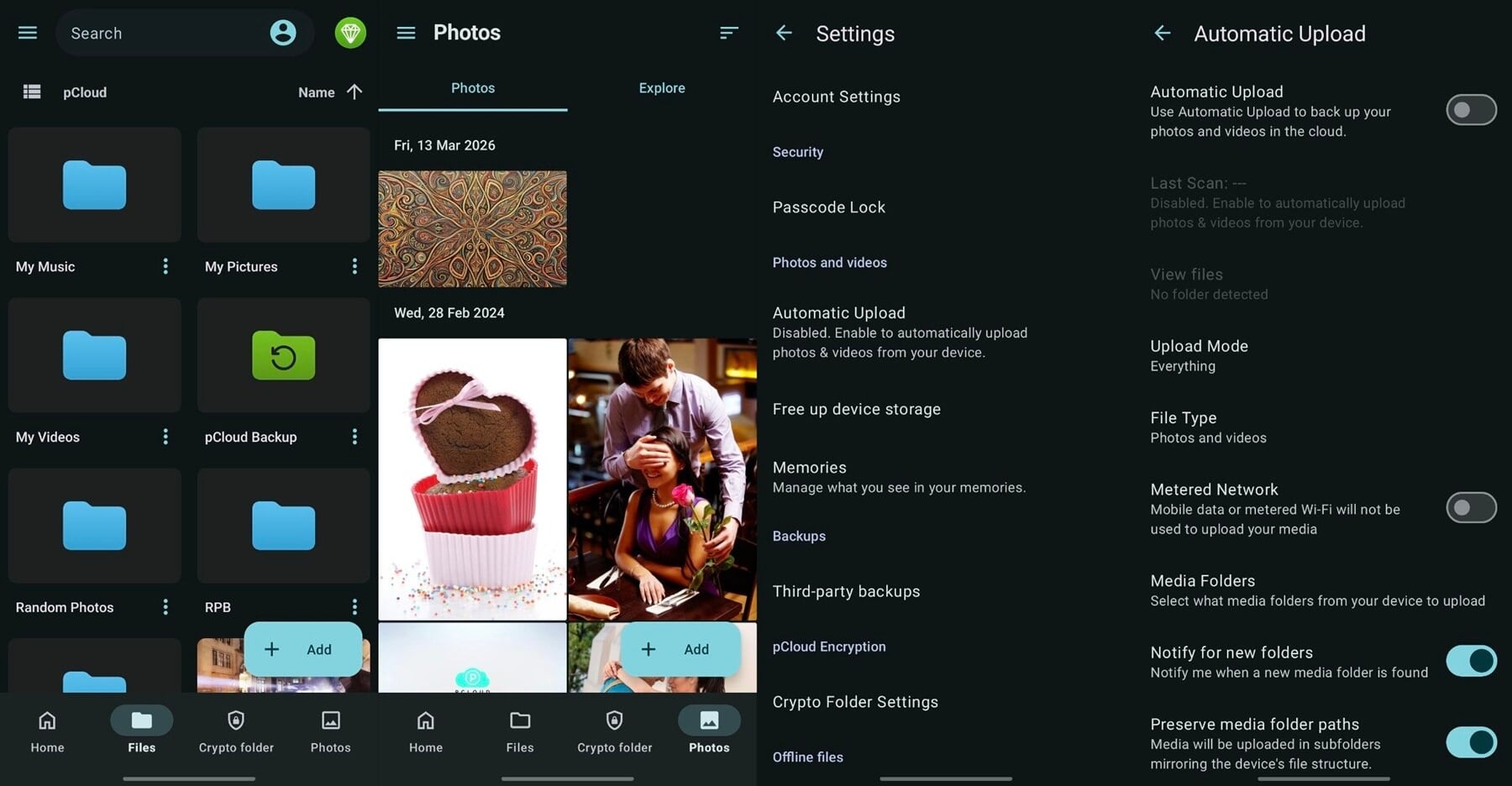Screen dimensions: 1512x786
Task: Open Upload Mode option set to Everything
Action: tap(1323, 355)
